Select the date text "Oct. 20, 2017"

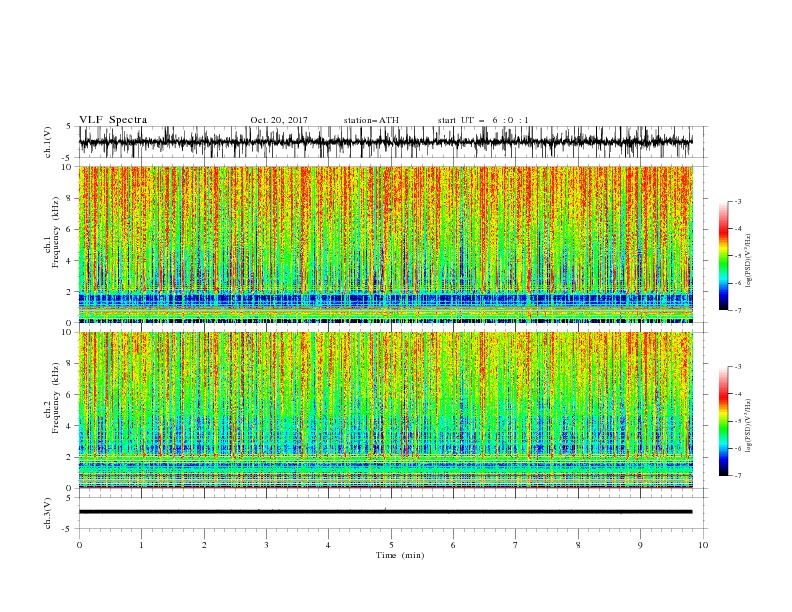279,120
